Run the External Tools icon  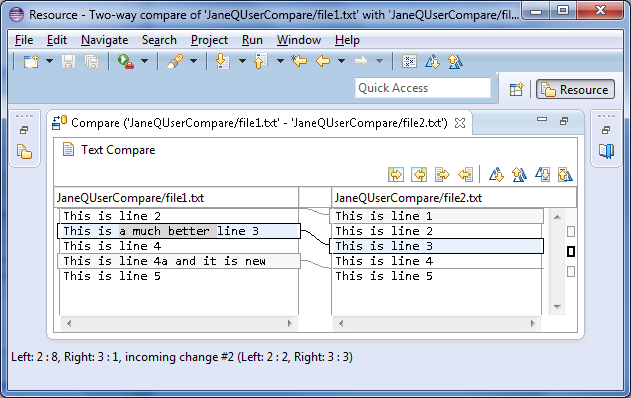pos(126,62)
